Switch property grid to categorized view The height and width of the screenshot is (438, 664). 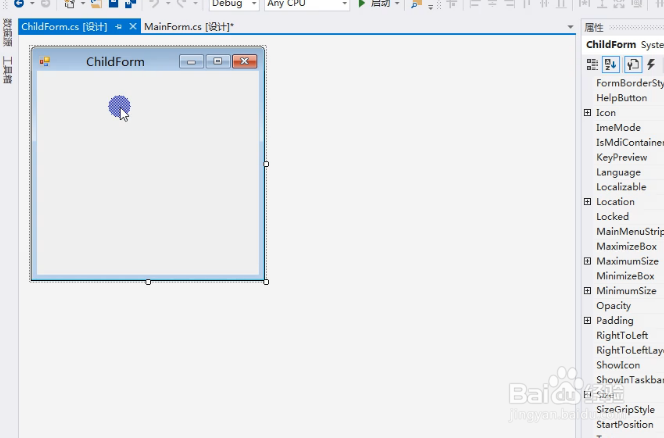592,64
